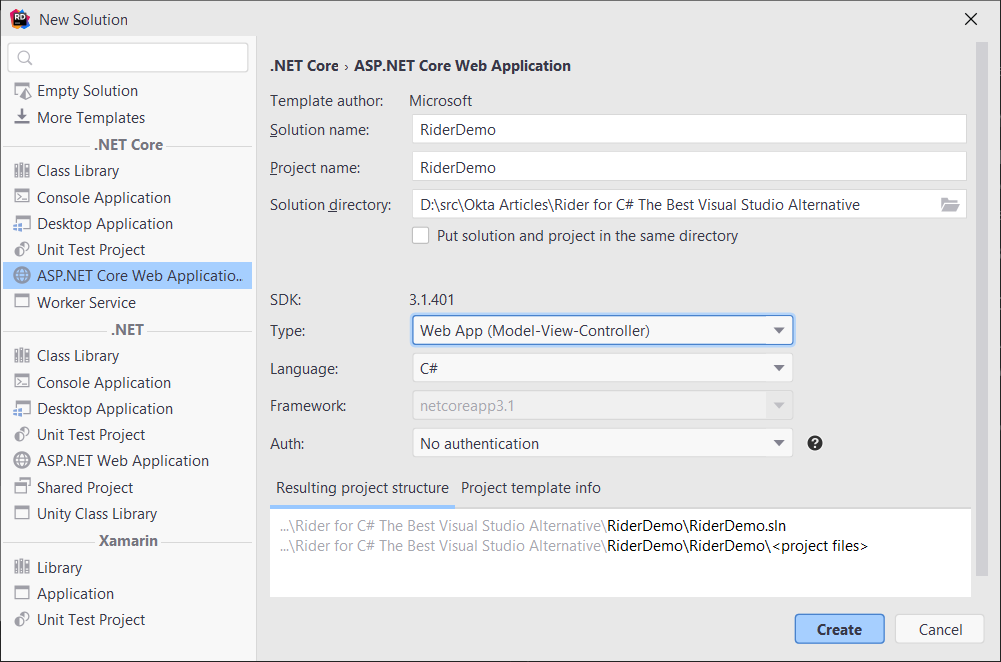
Task: Select the .NET Core Unit Test Project icon
Action: click(22, 250)
